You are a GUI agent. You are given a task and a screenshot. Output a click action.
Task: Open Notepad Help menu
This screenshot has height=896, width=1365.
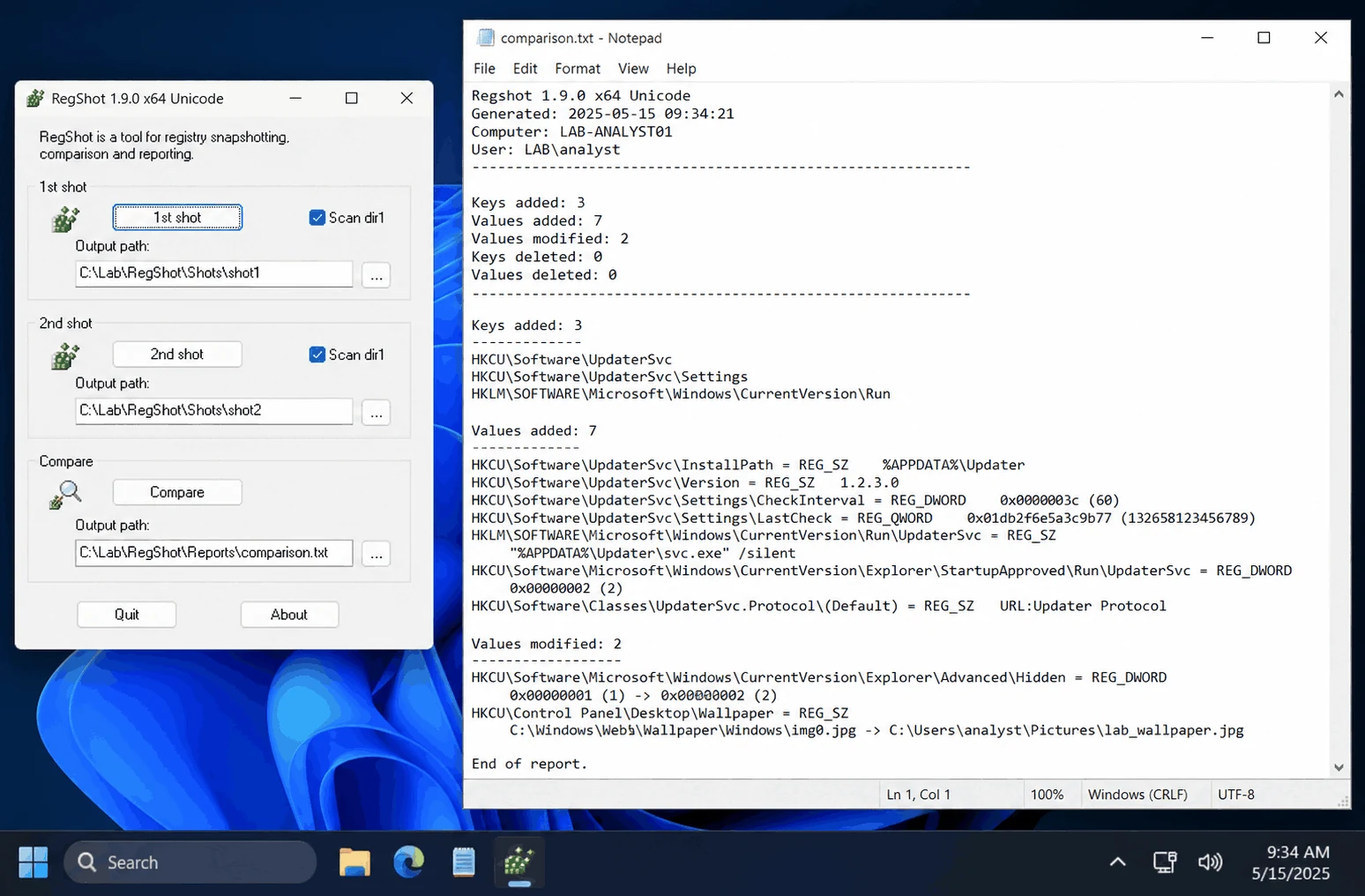point(681,69)
